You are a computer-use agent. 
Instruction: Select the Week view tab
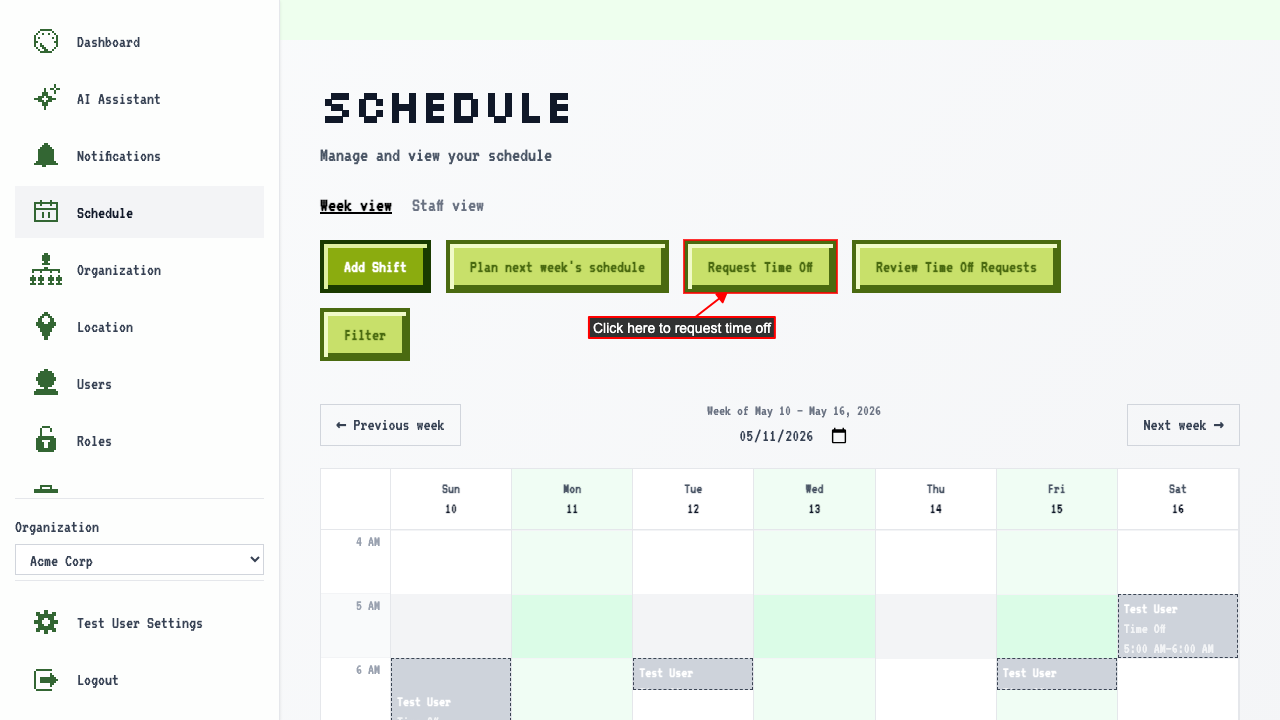click(356, 205)
